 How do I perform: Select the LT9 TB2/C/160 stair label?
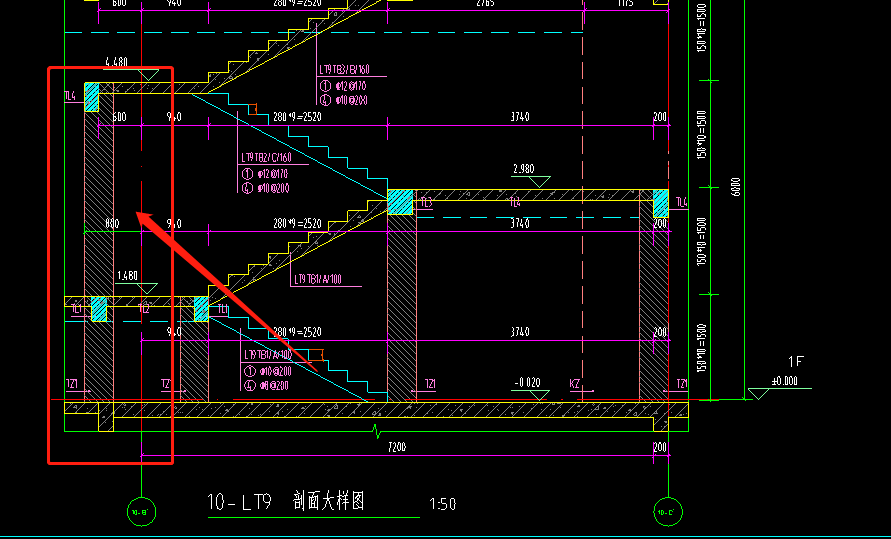point(267,157)
